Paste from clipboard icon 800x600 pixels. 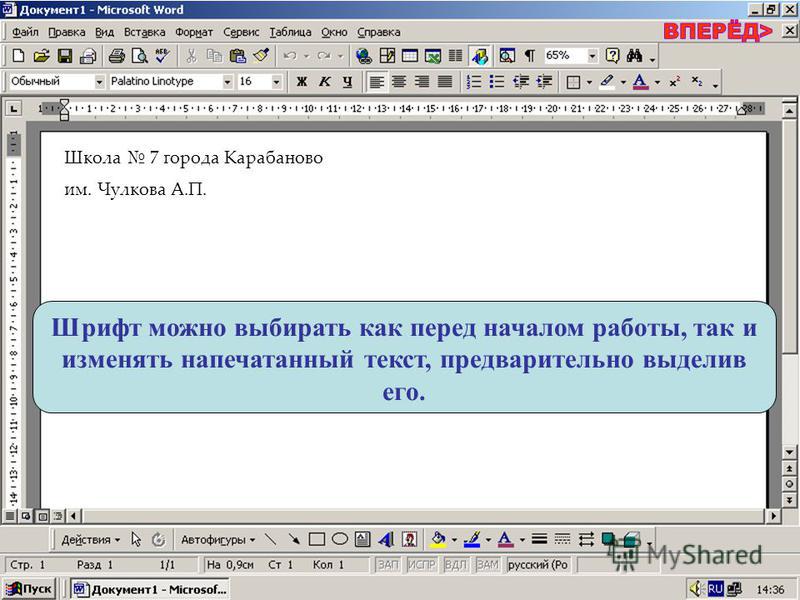point(238,56)
